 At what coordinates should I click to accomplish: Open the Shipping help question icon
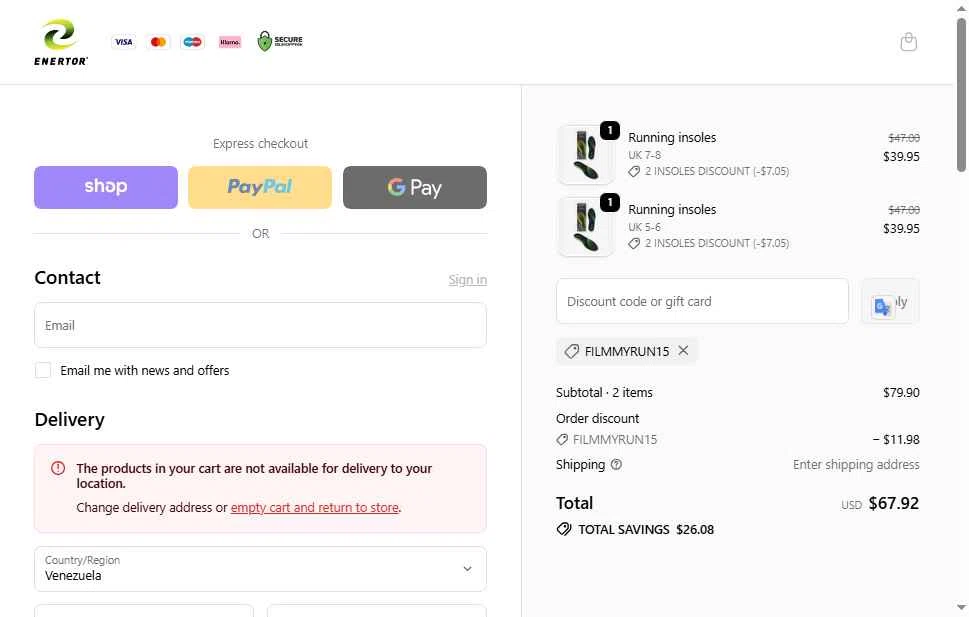point(616,464)
